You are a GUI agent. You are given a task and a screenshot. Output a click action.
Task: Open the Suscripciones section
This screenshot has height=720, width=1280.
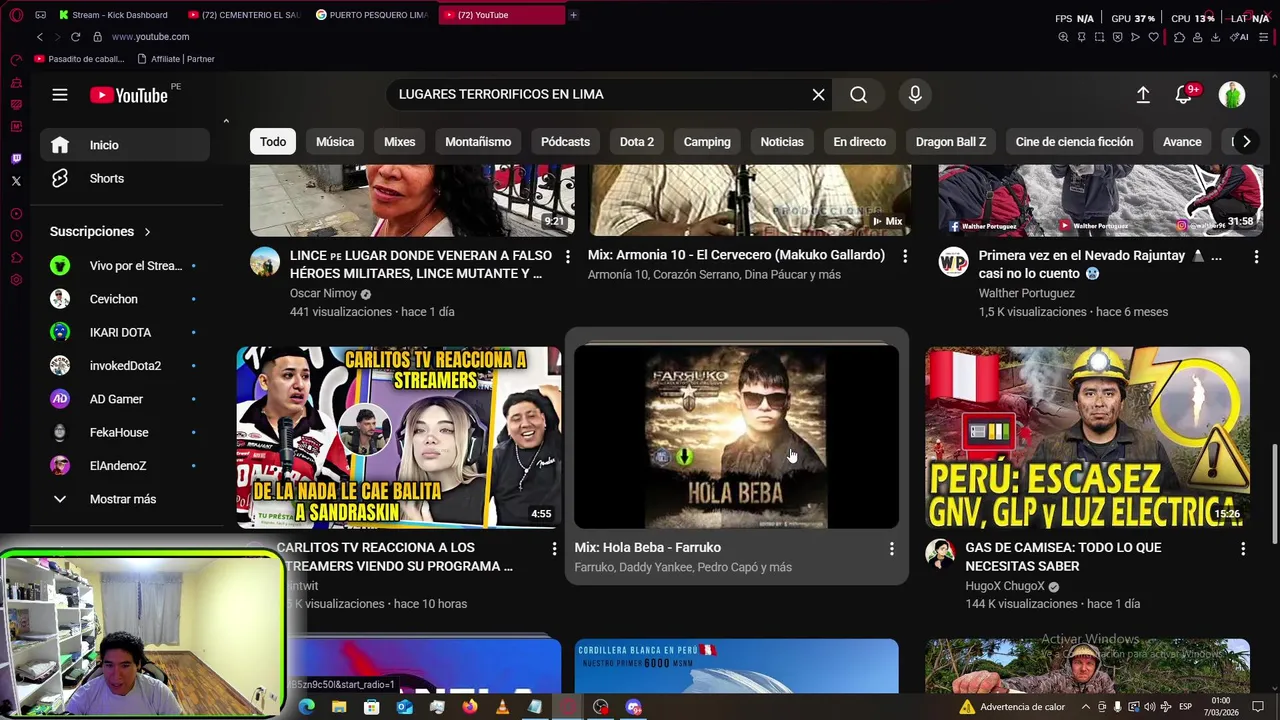(x=100, y=231)
